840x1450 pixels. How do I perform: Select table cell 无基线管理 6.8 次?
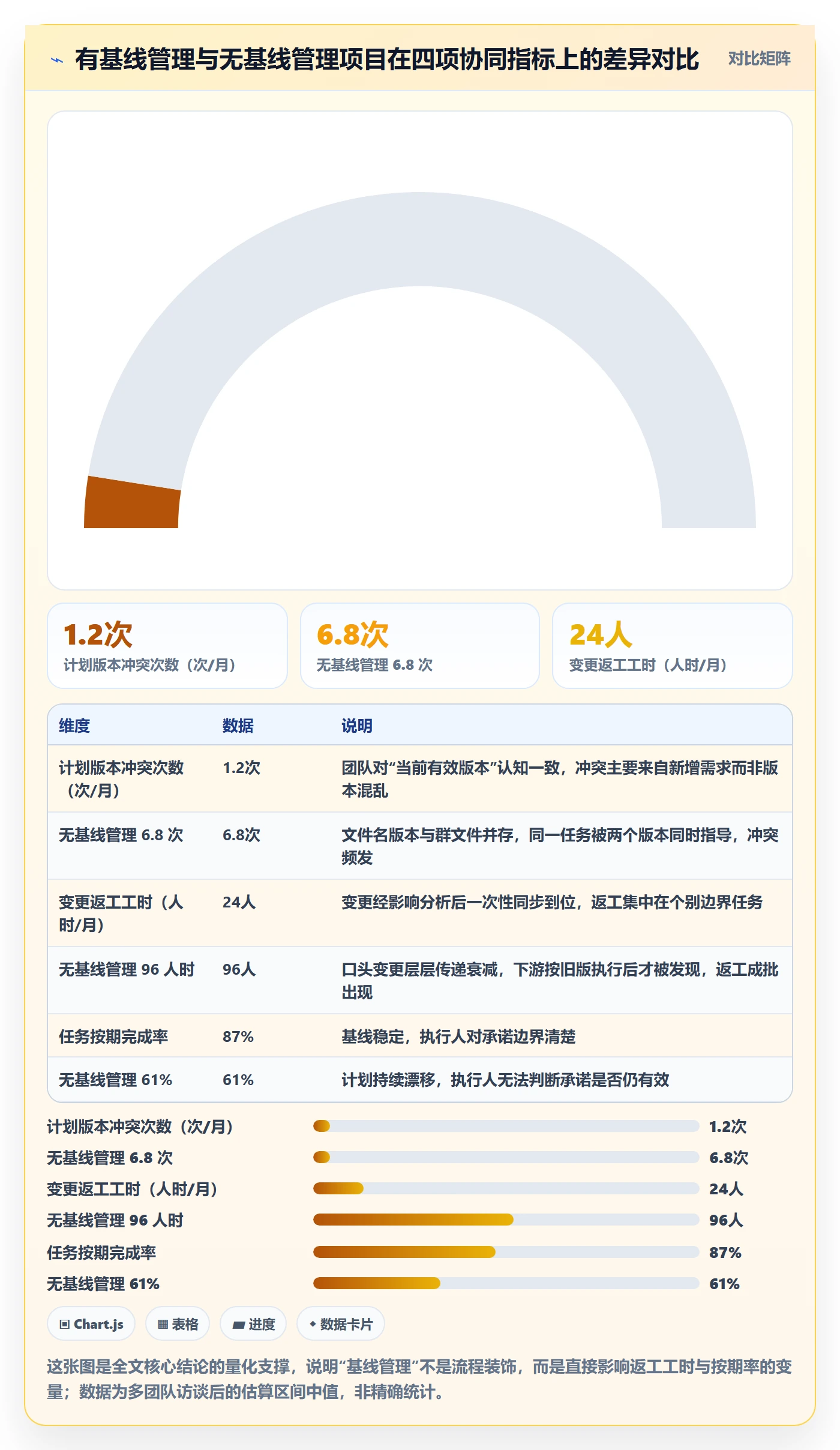tap(121, 835)
